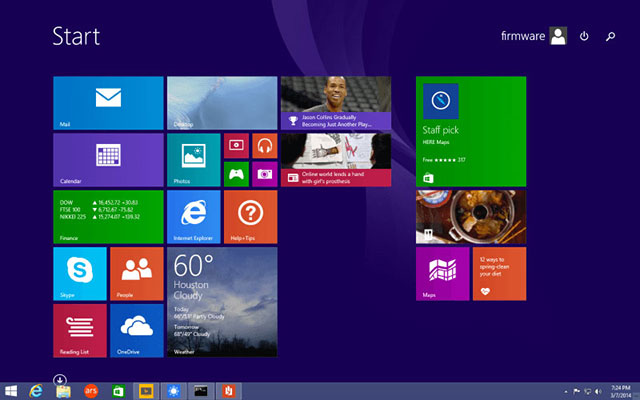640x400 pixels.
Task: Open the Xbox Games controller tile
Action: click(x=237, y=174)
